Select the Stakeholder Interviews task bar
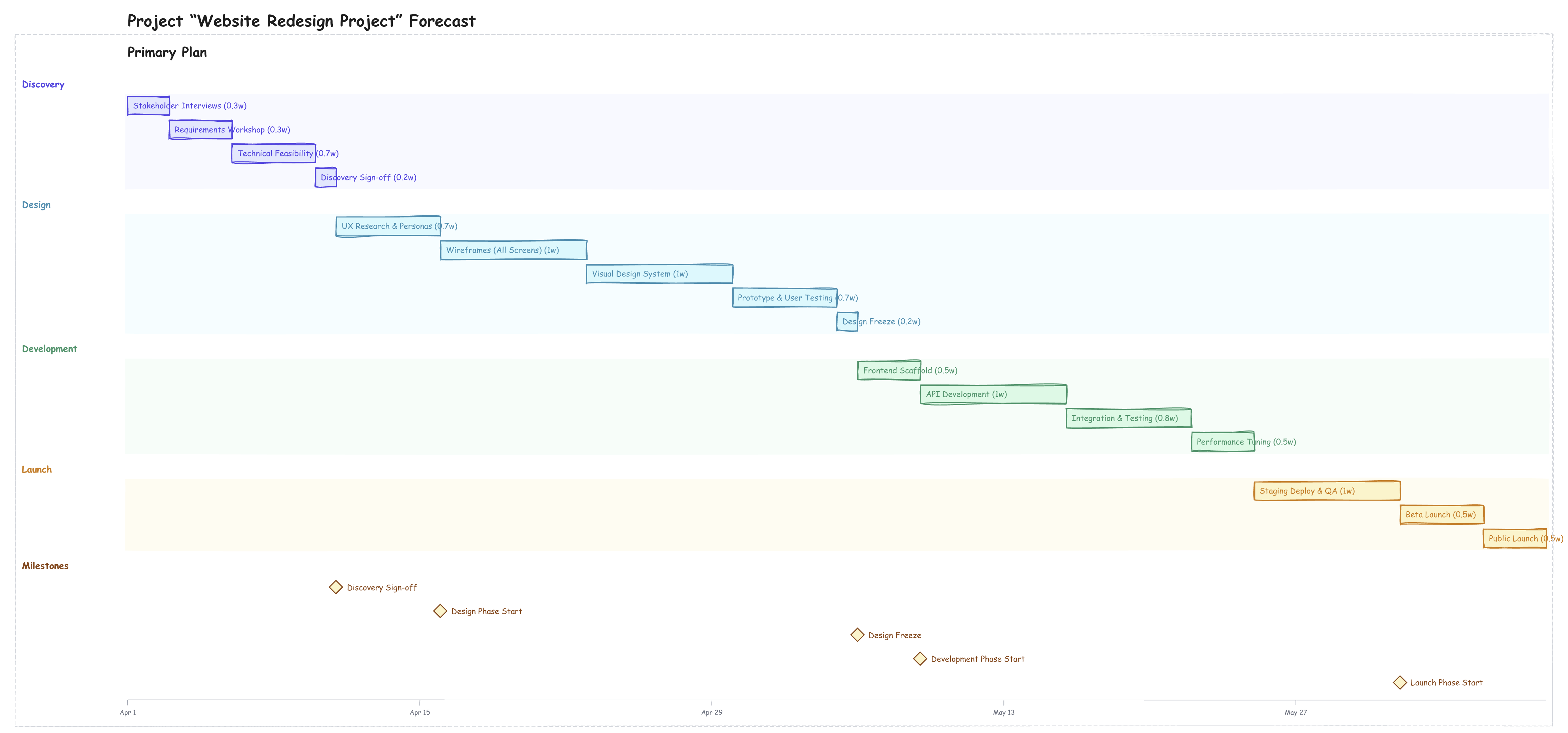 (148, 105)
